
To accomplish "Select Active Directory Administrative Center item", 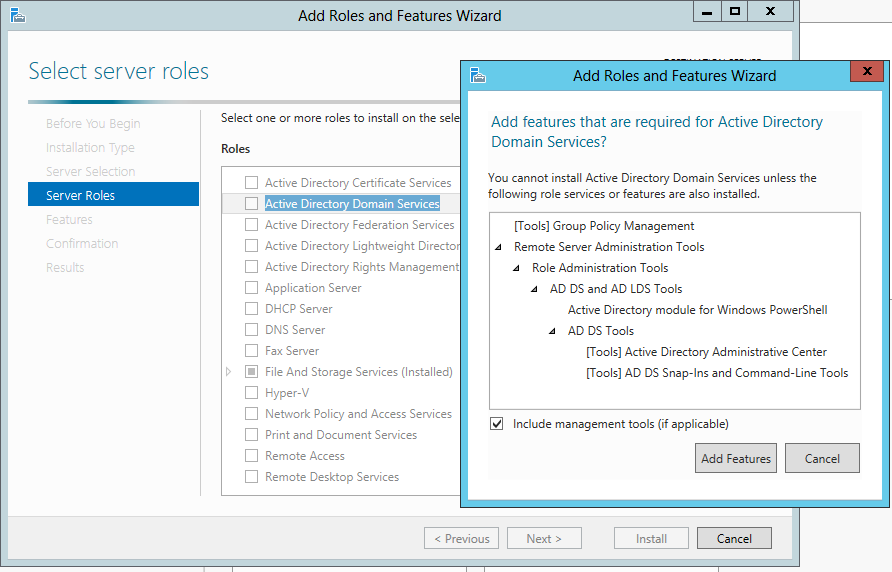I will point(706,352).
